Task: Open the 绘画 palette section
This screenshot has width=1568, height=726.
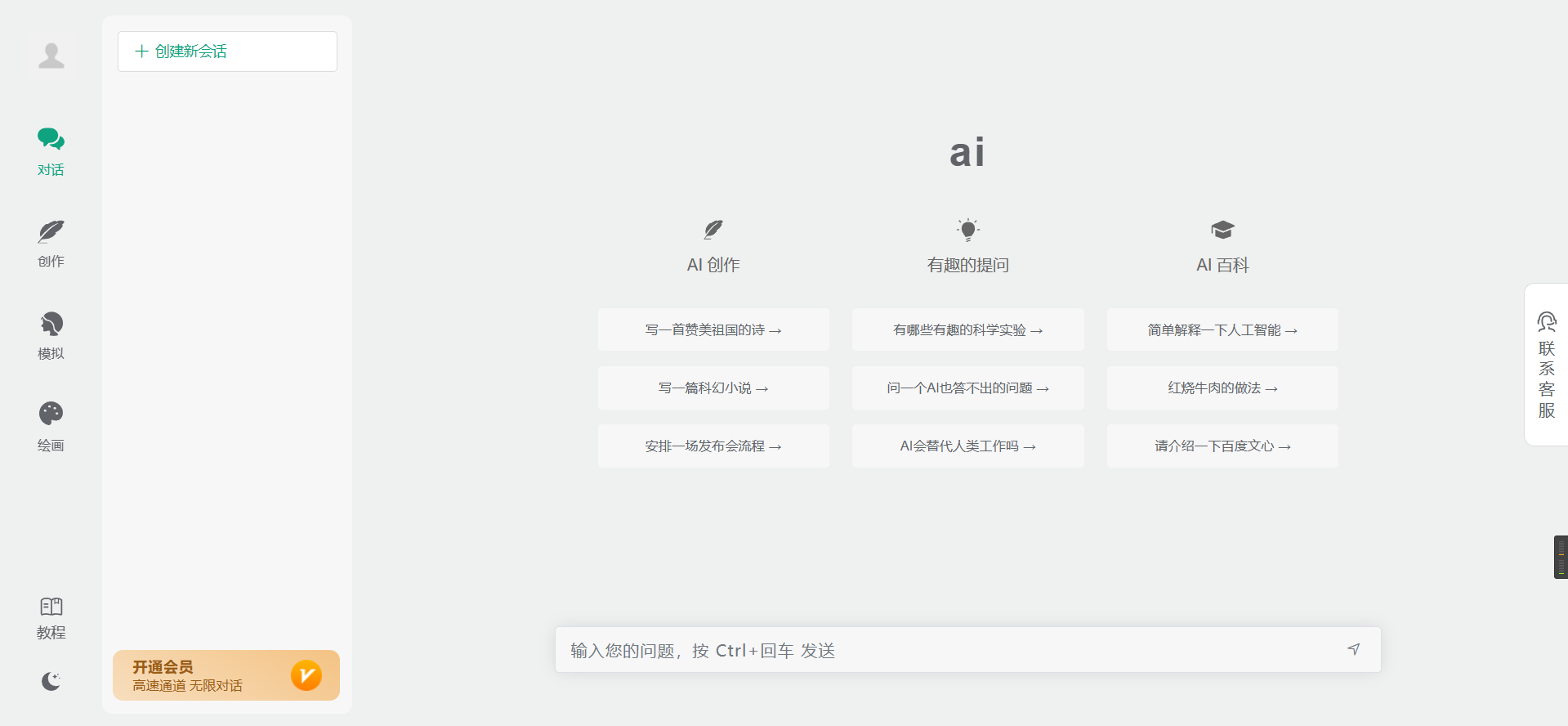Action: (x=51, y=427)
